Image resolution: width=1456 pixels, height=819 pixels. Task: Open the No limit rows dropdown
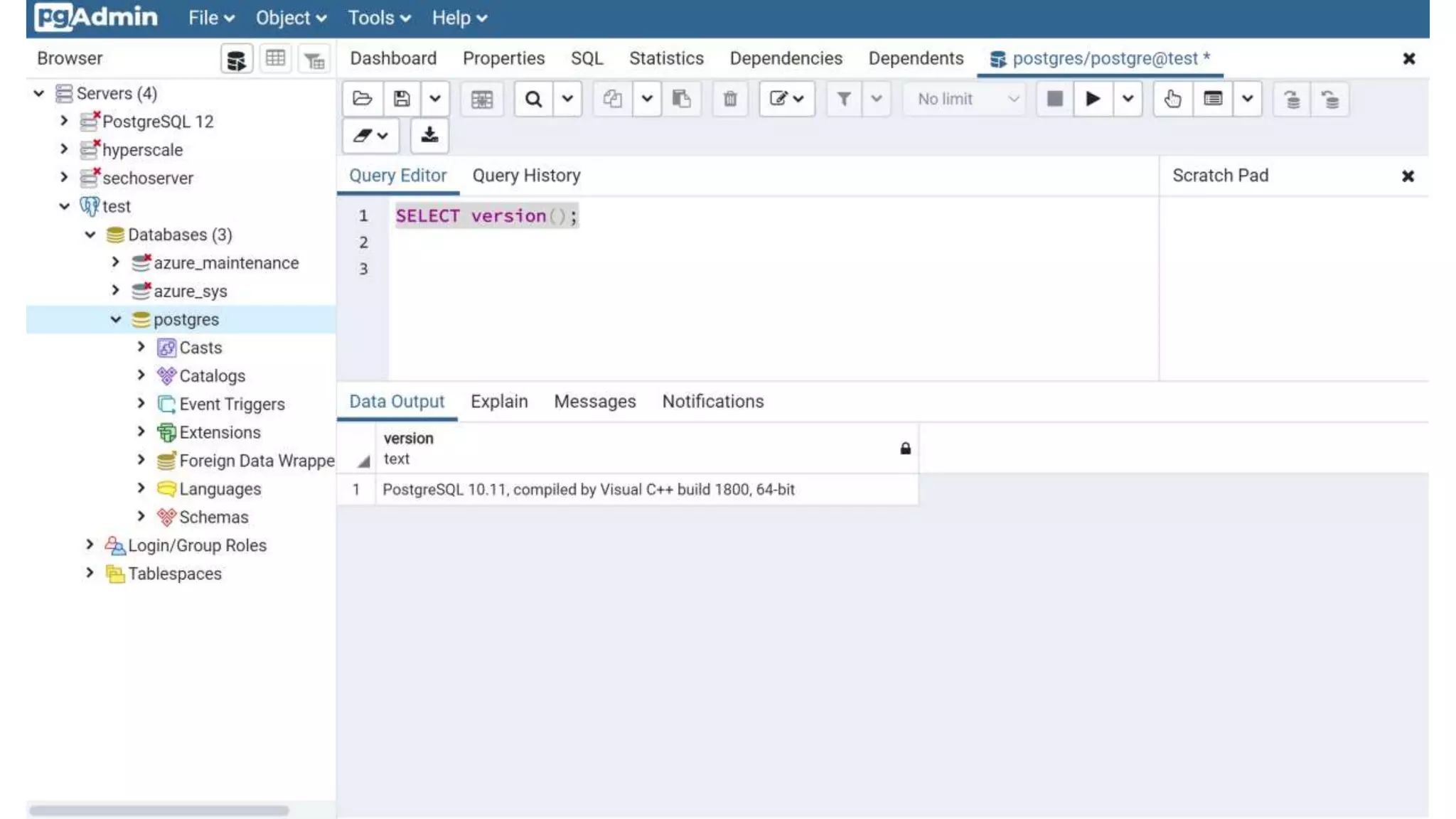tap(965, 99)
